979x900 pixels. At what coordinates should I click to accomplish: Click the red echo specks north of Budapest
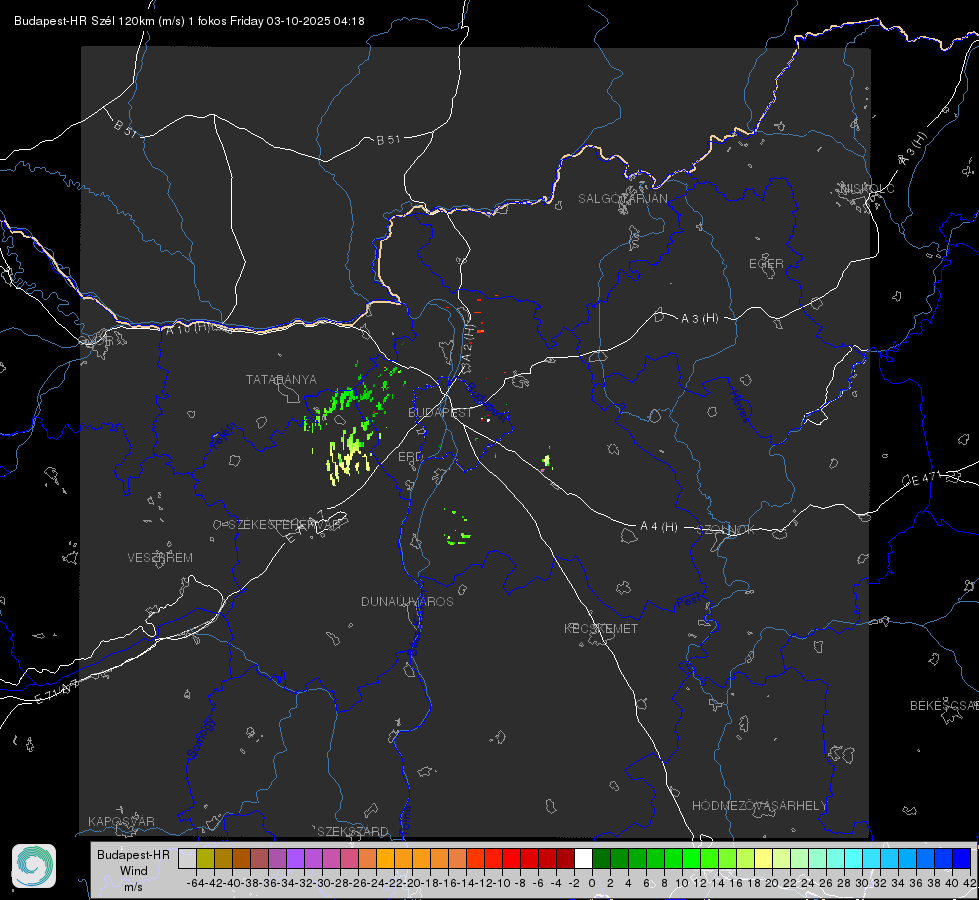480,316
